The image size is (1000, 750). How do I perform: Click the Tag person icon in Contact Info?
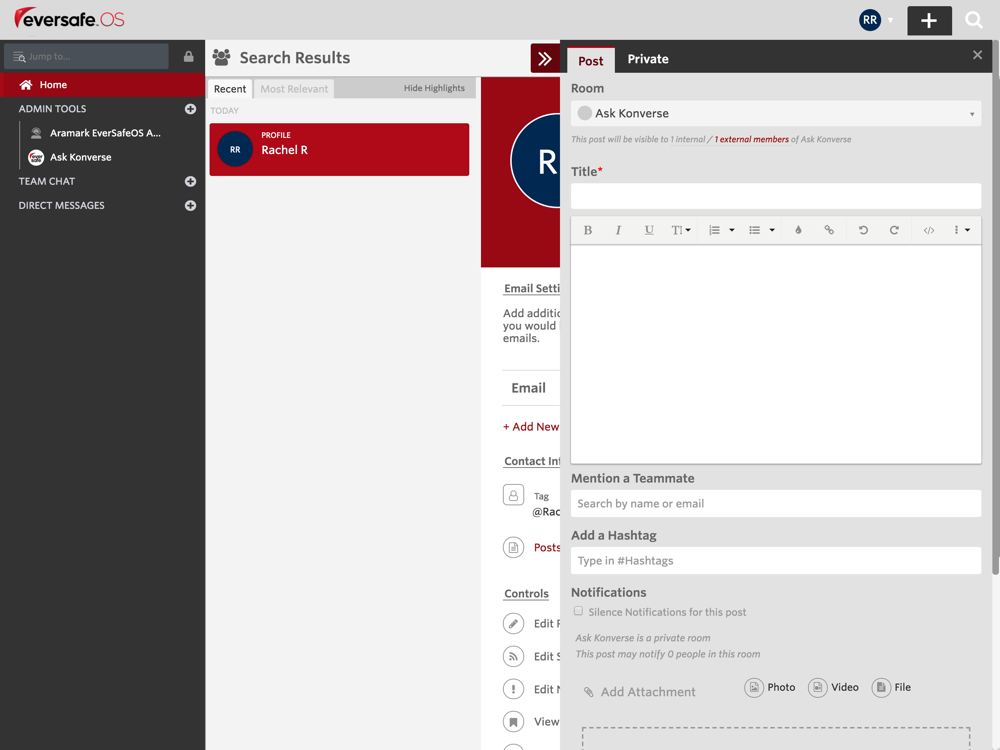click(x=513, y=495)
